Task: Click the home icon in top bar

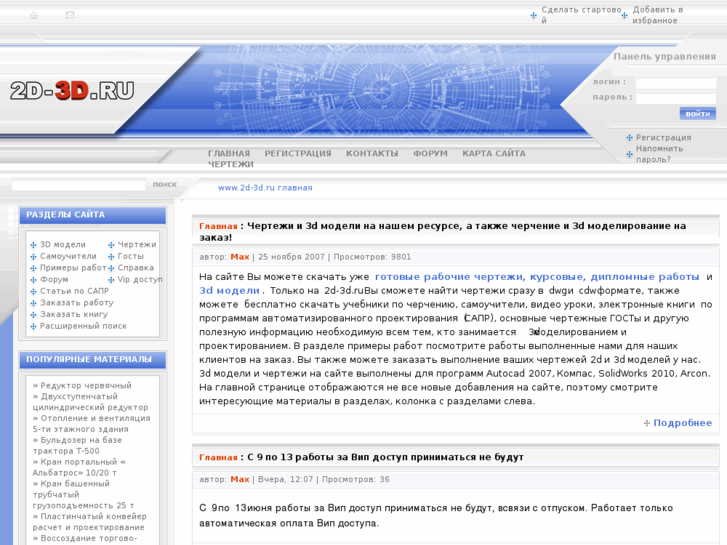Action: coord(34,16)
